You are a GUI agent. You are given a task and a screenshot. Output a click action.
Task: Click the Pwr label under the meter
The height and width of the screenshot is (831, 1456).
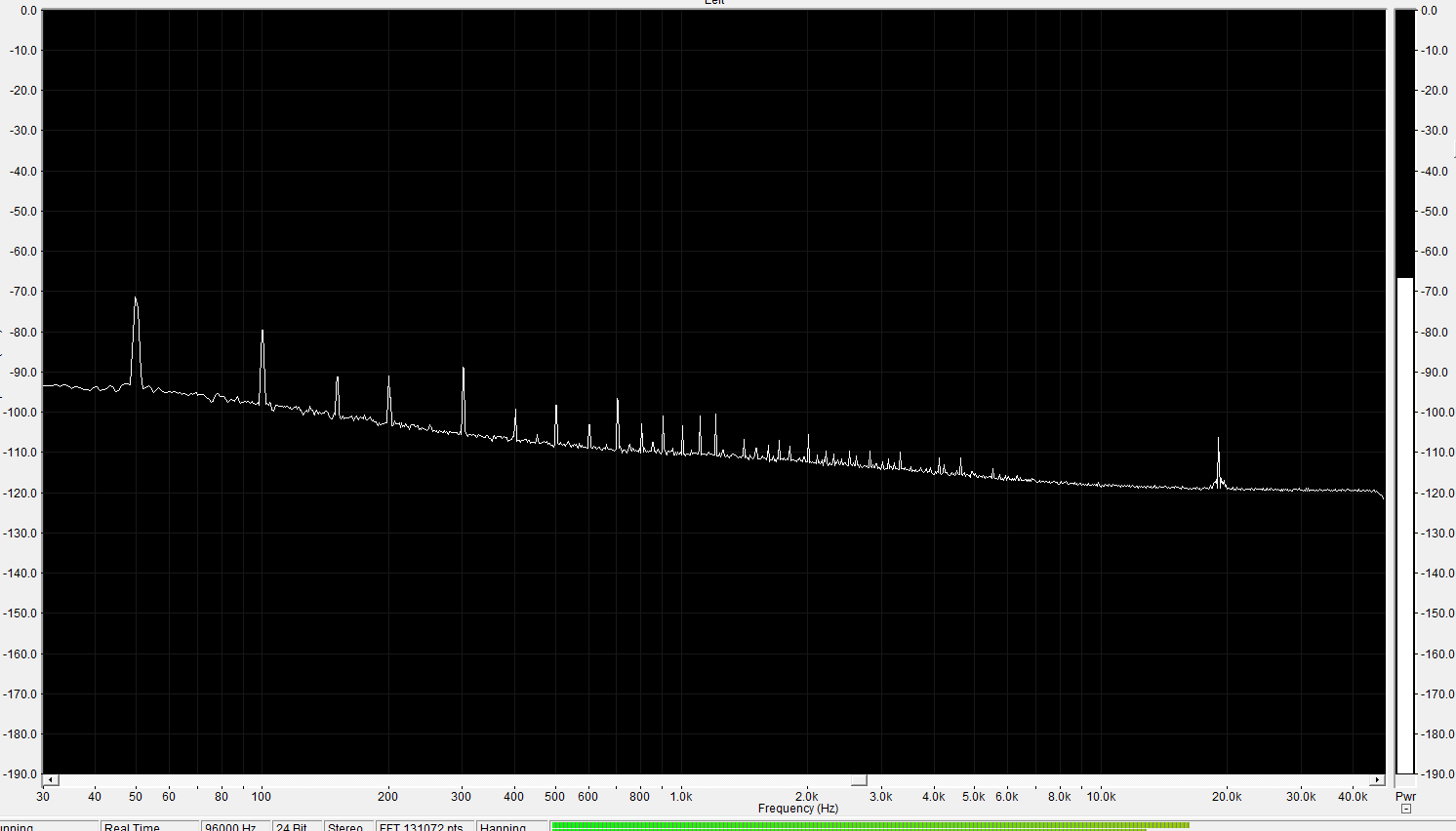click(x=1405, y=797)
